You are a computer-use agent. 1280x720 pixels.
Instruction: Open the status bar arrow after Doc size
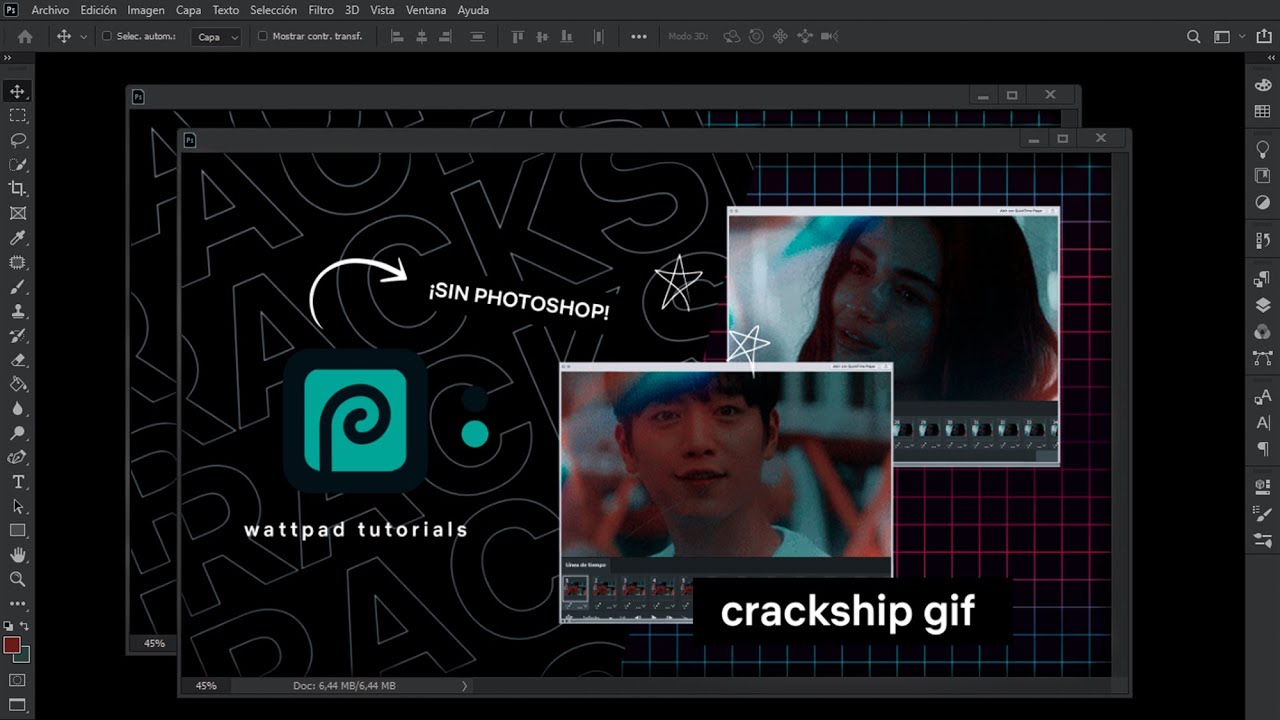point(463,686)
